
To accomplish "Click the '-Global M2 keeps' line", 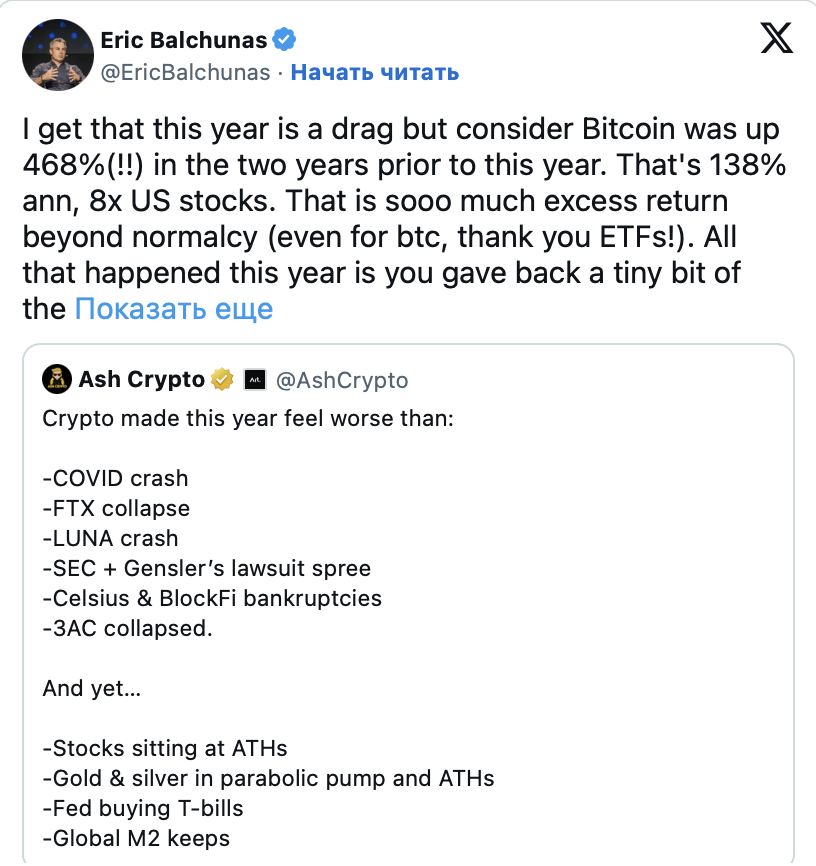I will point(136,838).
